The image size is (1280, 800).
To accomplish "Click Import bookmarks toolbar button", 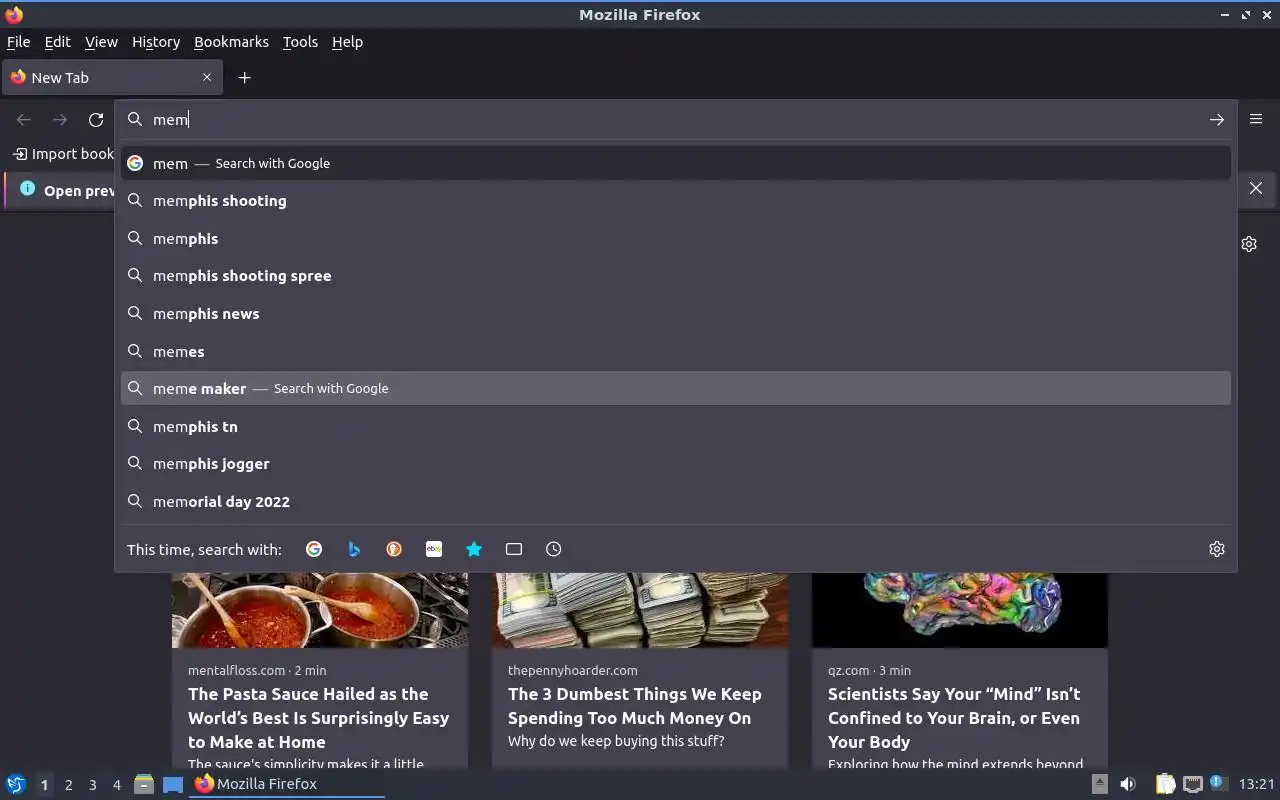I will pyautogui.click(x=64, y=154).
